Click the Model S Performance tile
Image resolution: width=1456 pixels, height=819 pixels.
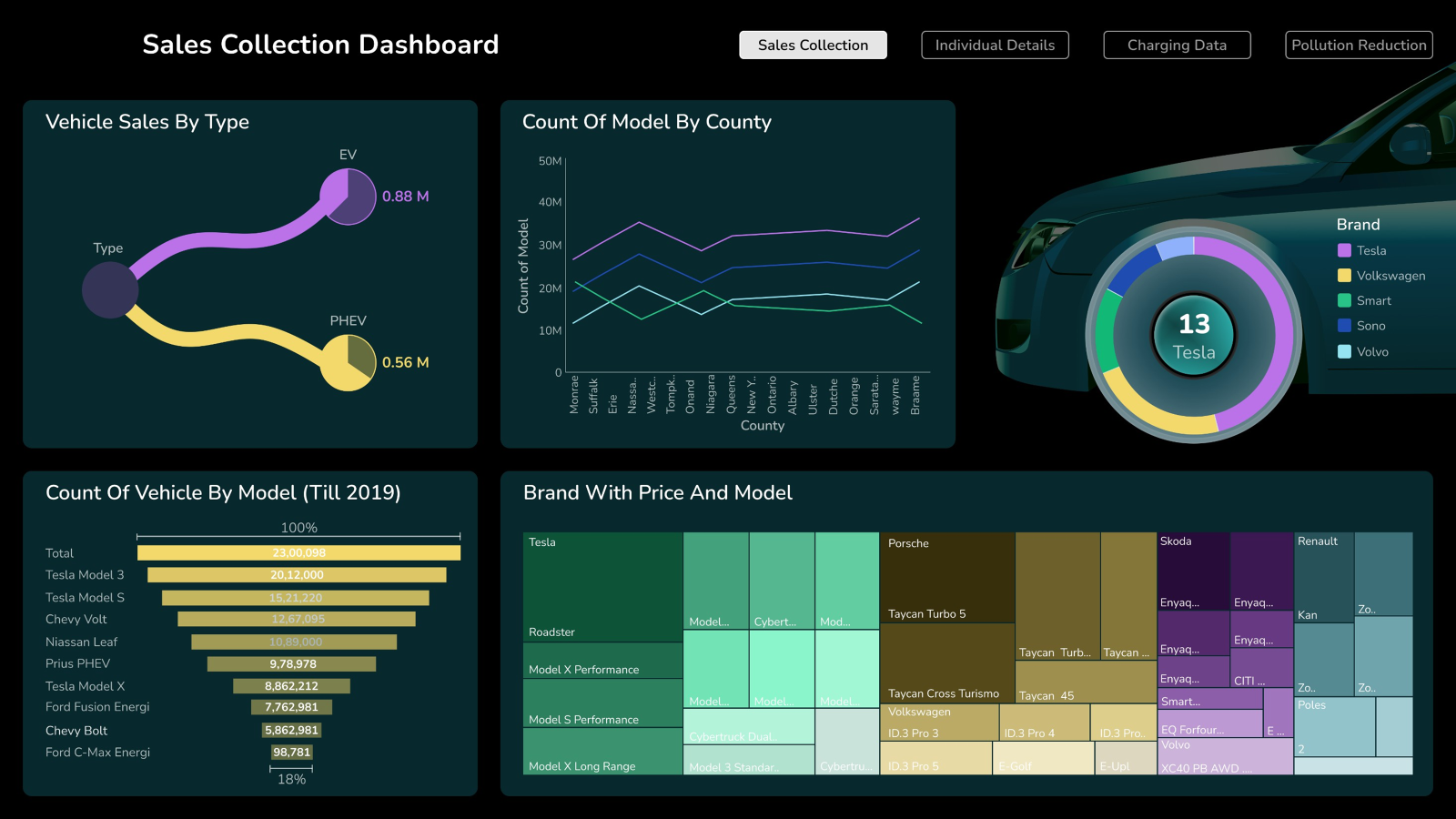click(x=603, y=703)
